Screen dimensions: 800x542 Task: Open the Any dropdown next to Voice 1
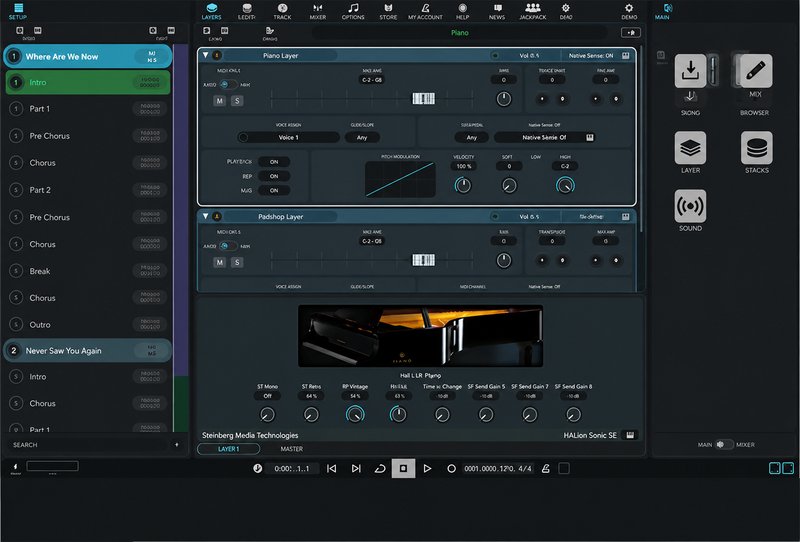[x=362, y=137]
